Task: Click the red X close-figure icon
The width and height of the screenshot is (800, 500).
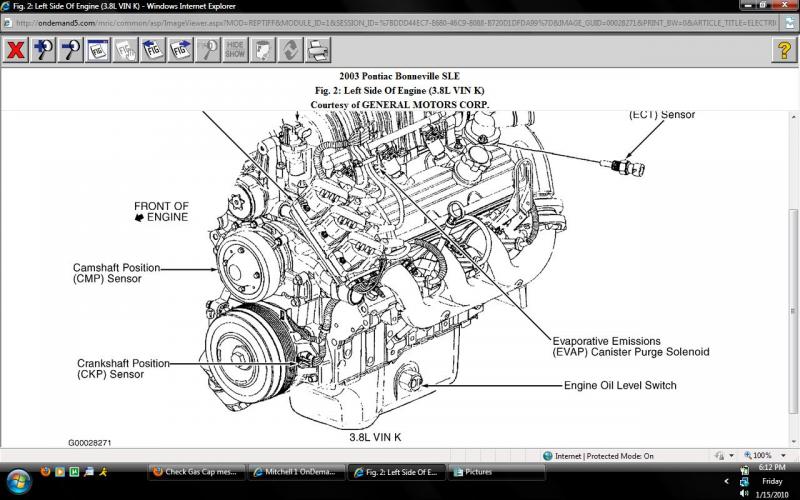Action: [x=15, y=49]
